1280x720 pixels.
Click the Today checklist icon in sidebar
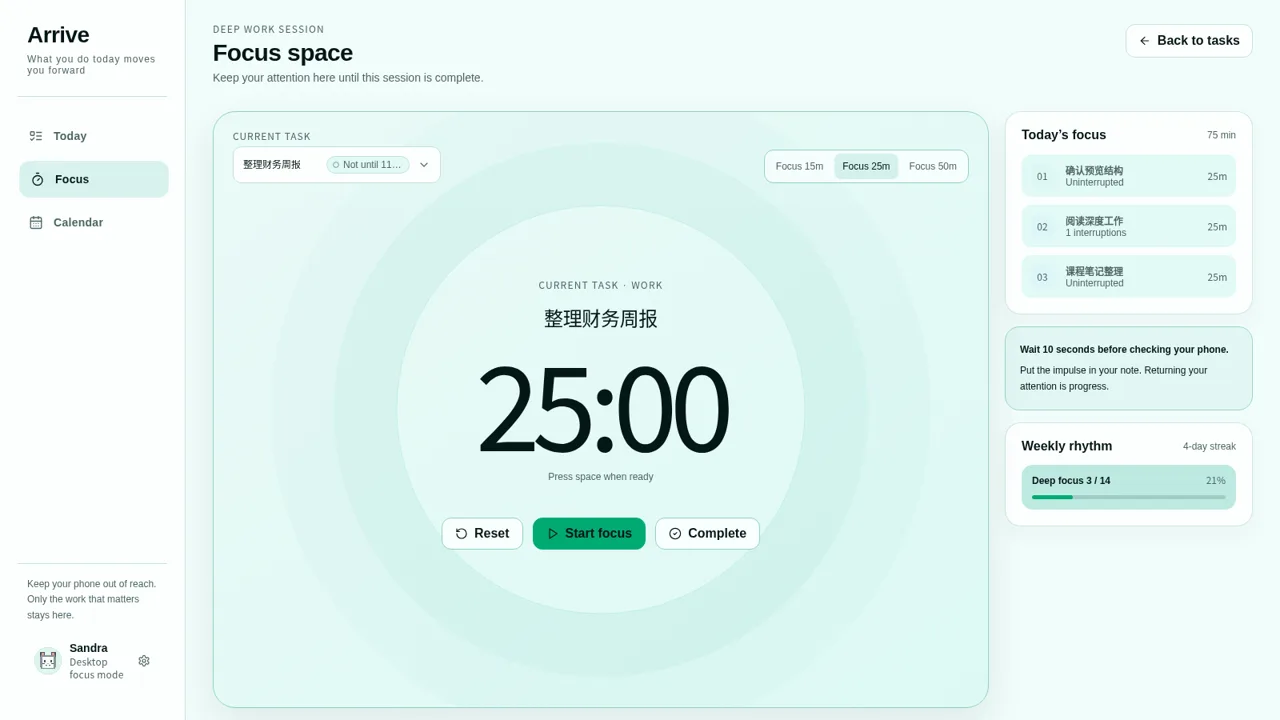[36, 136]
